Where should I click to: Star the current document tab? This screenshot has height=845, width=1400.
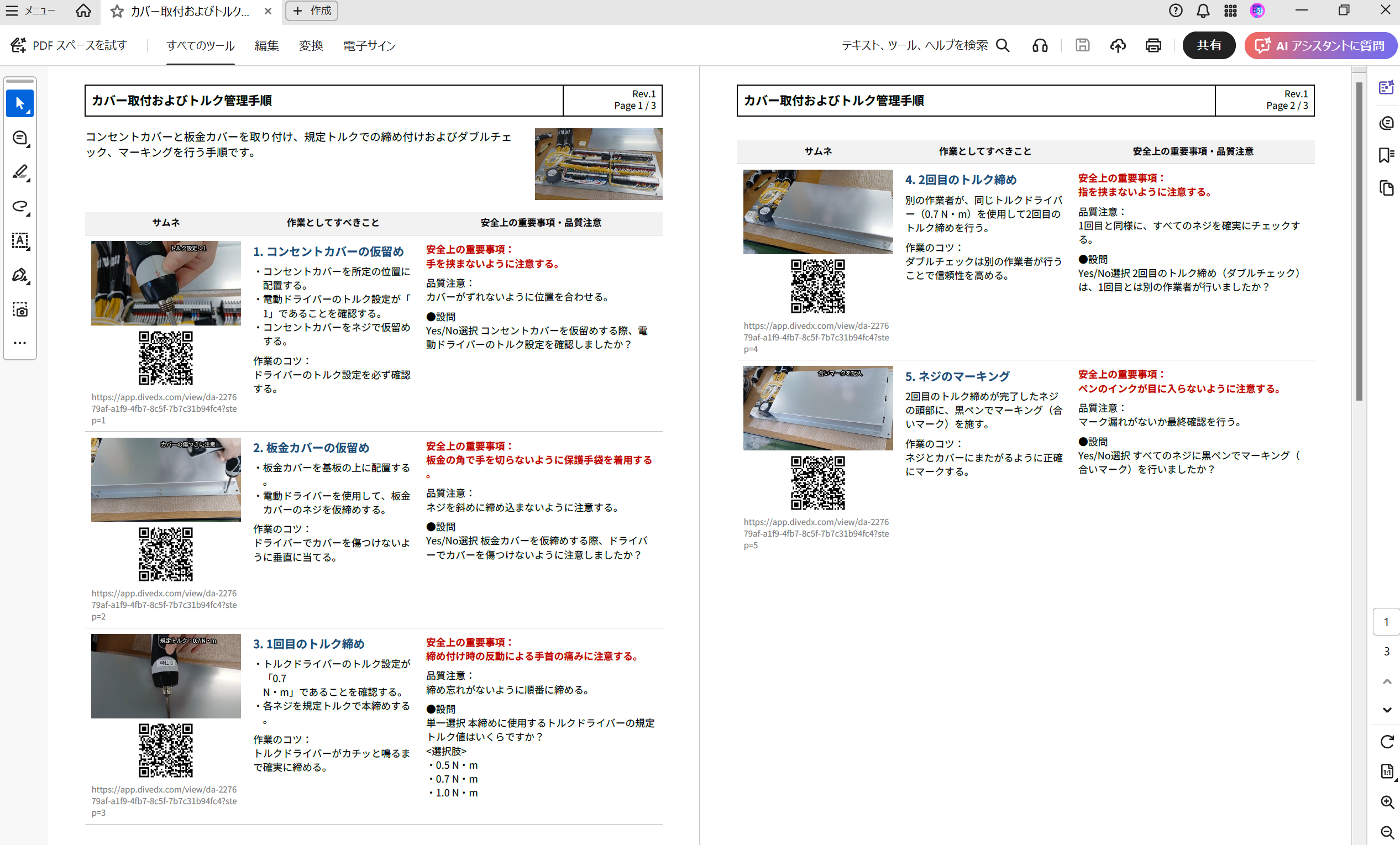117,12
